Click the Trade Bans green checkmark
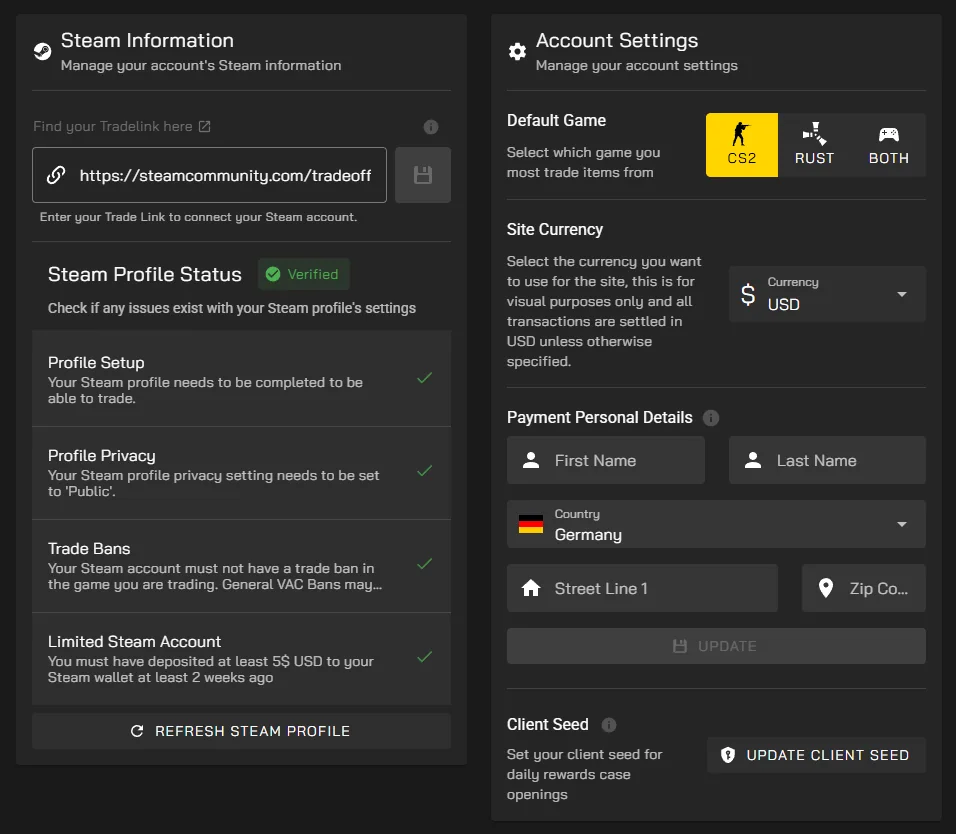Viewport: 956px width, 834px height. 425,564
